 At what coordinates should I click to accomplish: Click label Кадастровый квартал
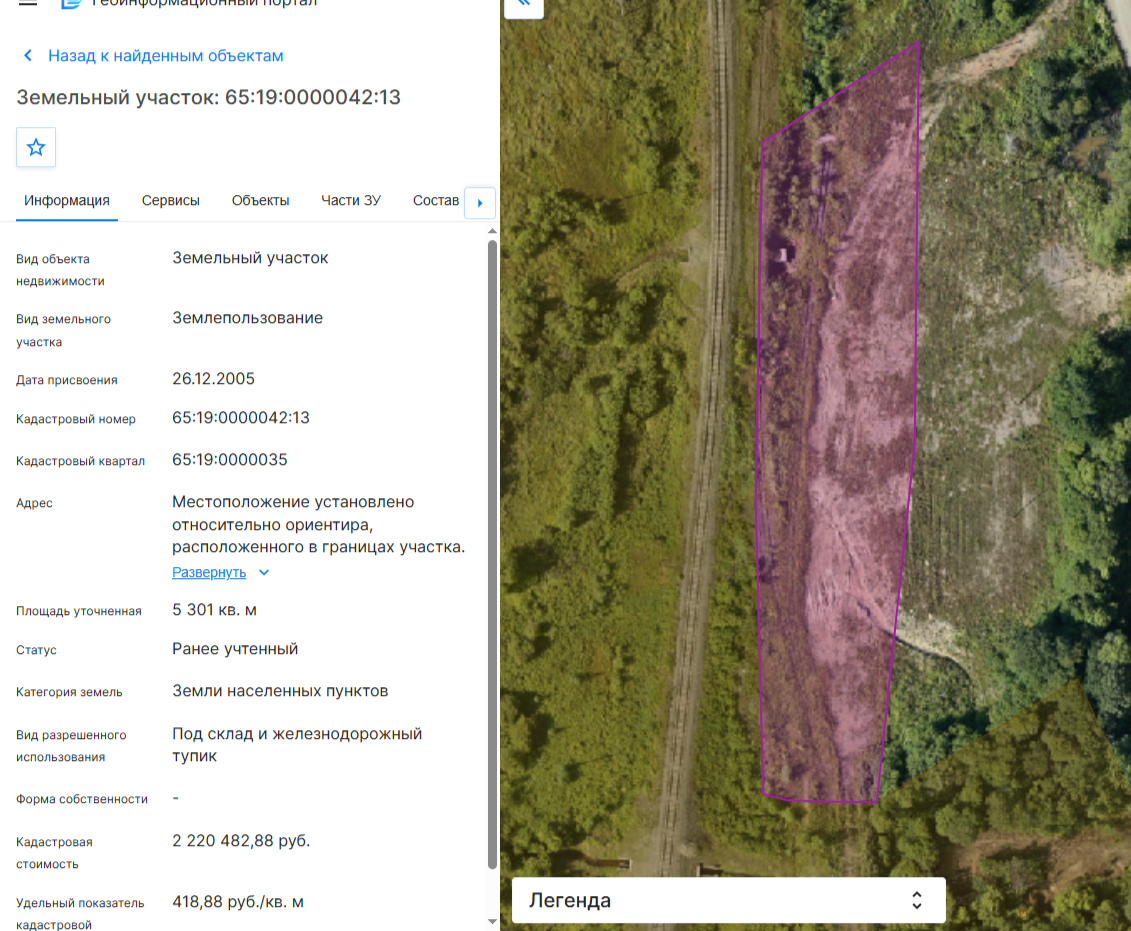81,461
